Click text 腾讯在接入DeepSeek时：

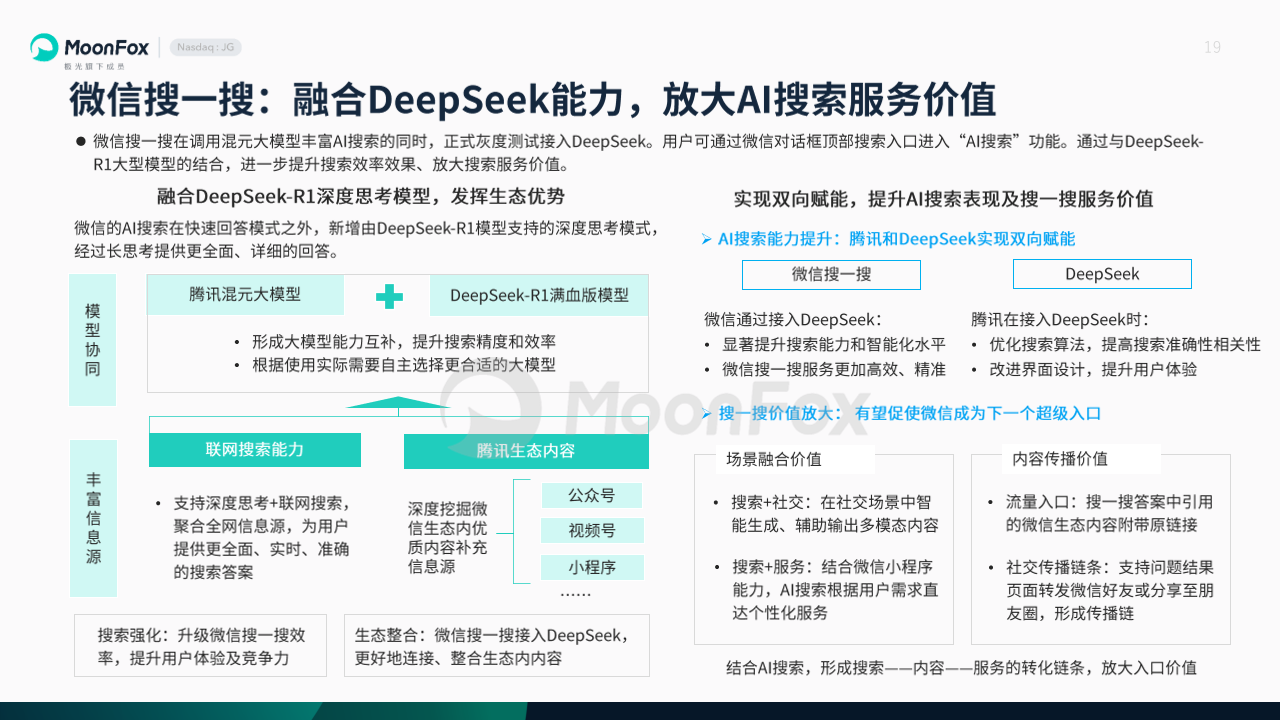[x=1060, y=320]
